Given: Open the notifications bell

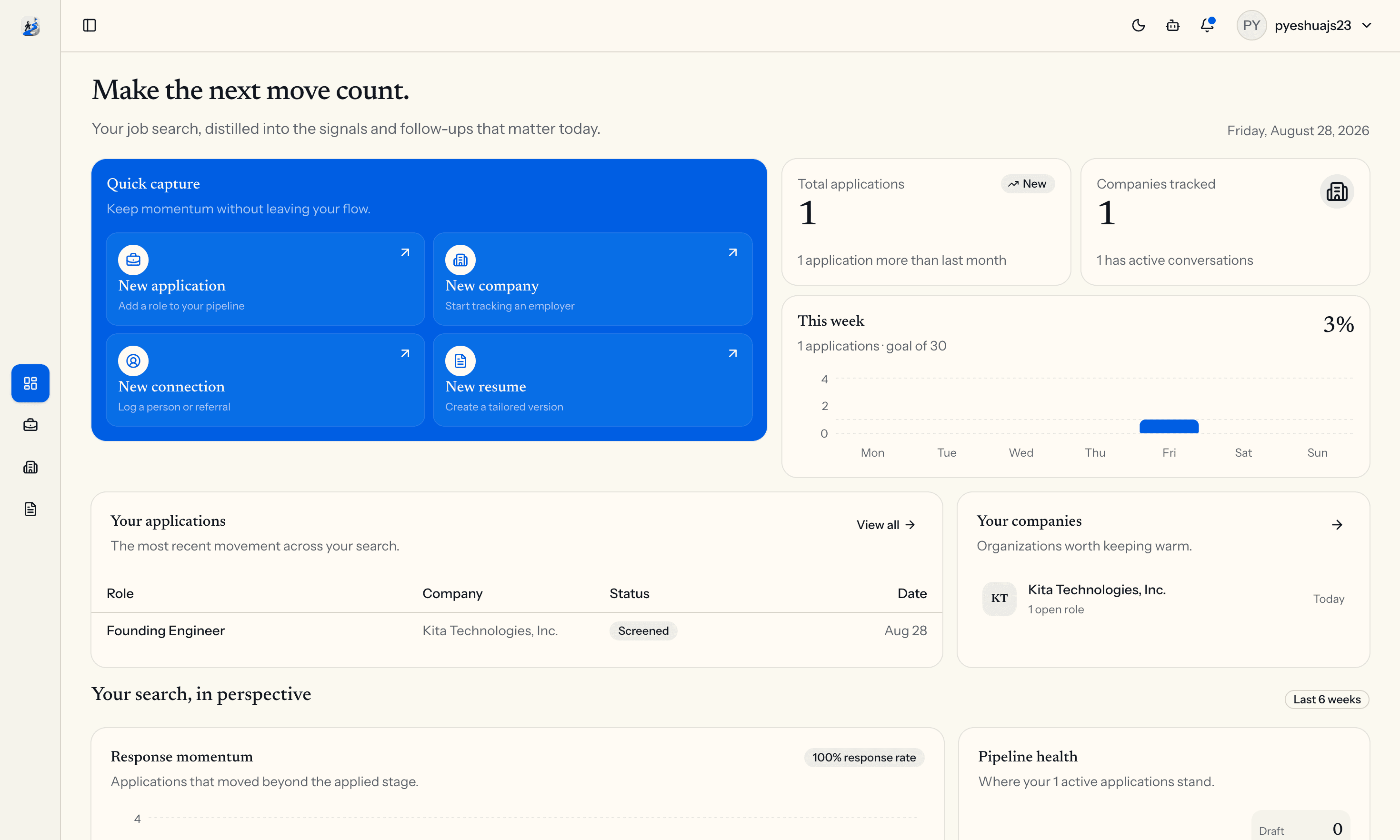Looking at the screenshot, I should (1207, 25).
